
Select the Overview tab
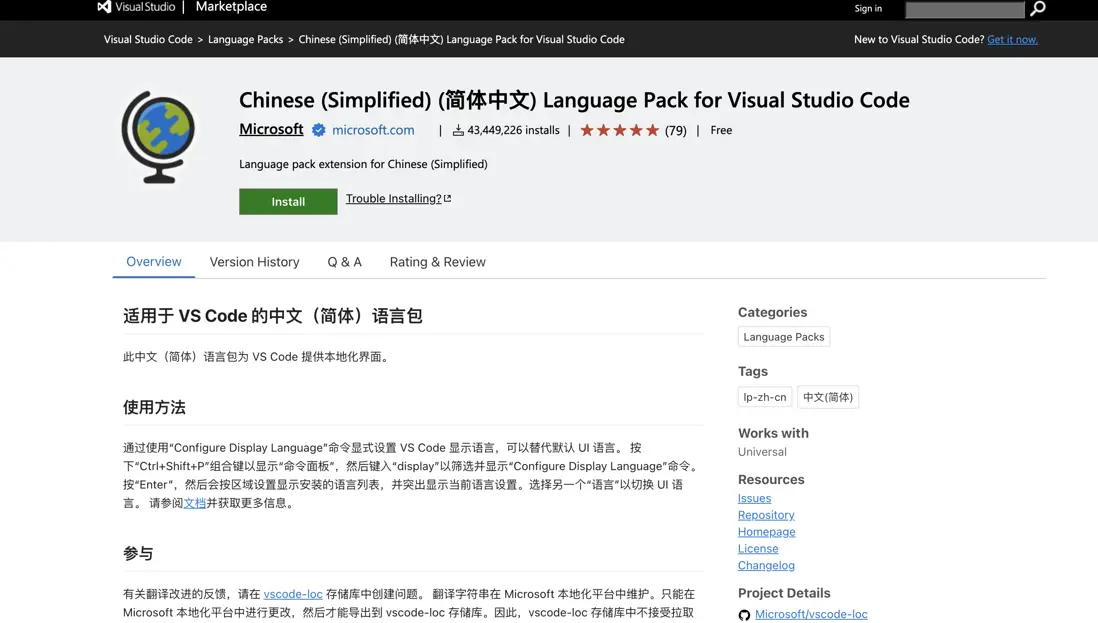click(x=153, y=261)
